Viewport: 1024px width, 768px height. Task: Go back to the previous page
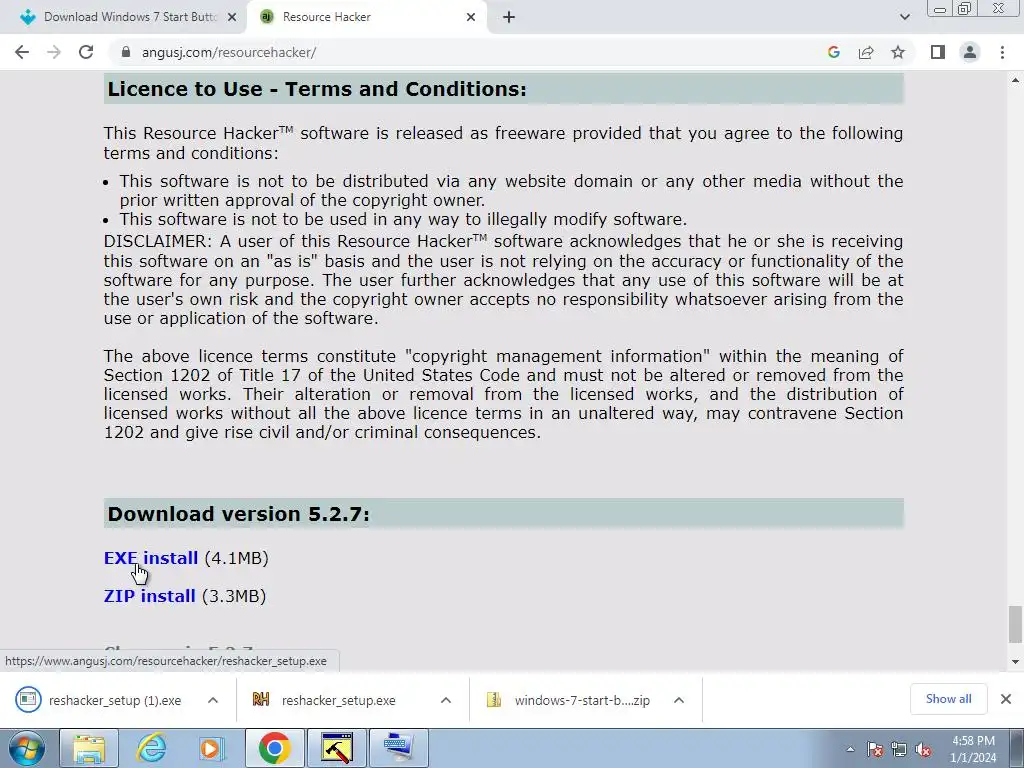22,52
